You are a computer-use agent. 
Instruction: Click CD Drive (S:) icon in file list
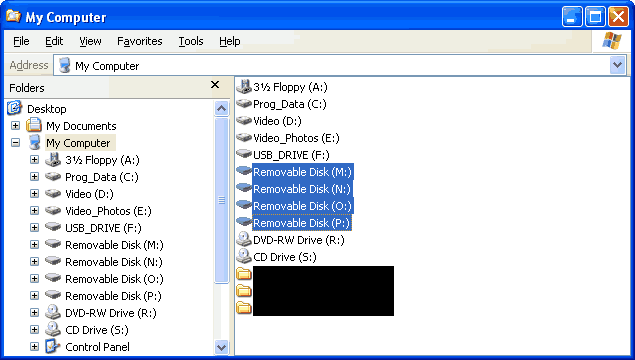(244, 256)
